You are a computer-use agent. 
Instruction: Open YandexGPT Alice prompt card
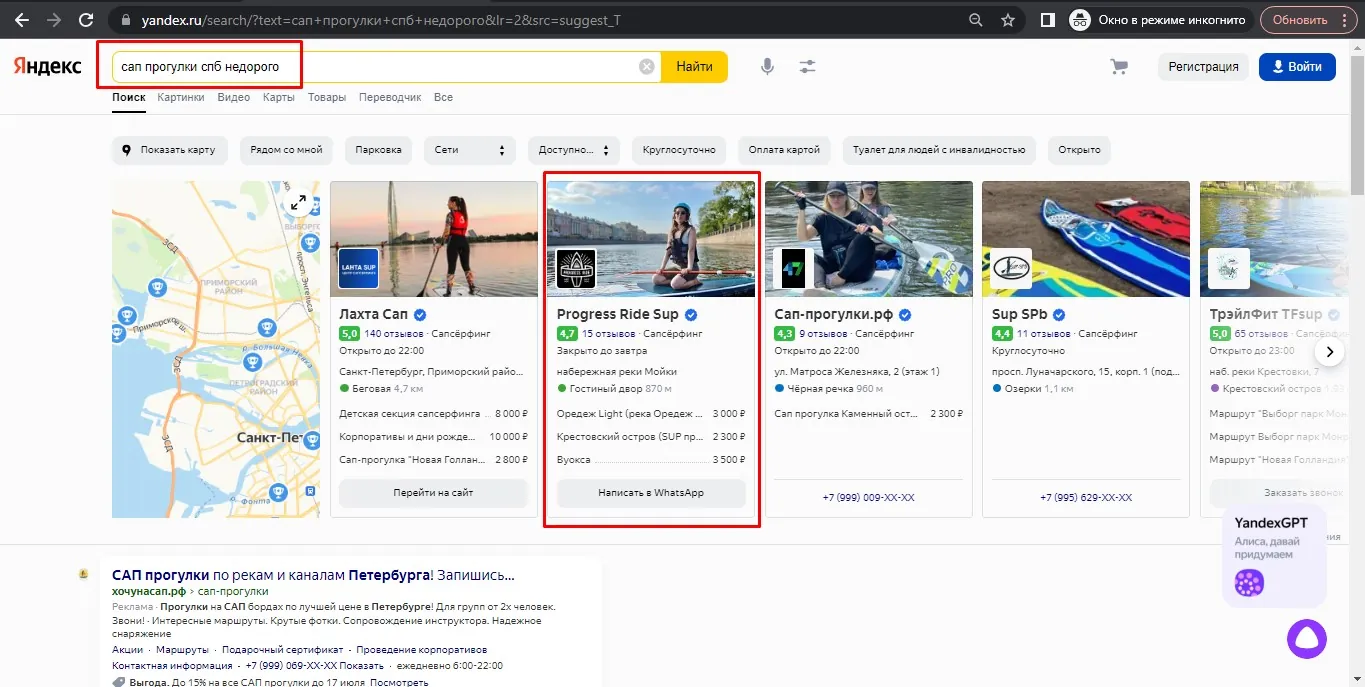click(1274, 556)
